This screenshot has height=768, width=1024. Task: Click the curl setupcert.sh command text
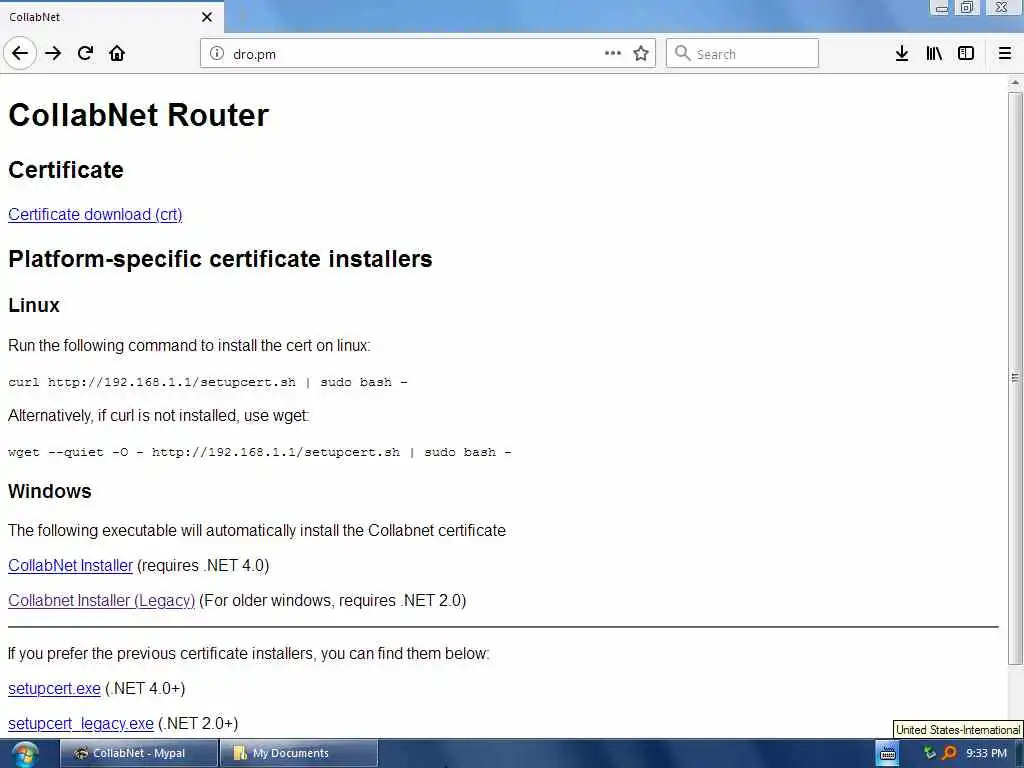click(208, 383)
